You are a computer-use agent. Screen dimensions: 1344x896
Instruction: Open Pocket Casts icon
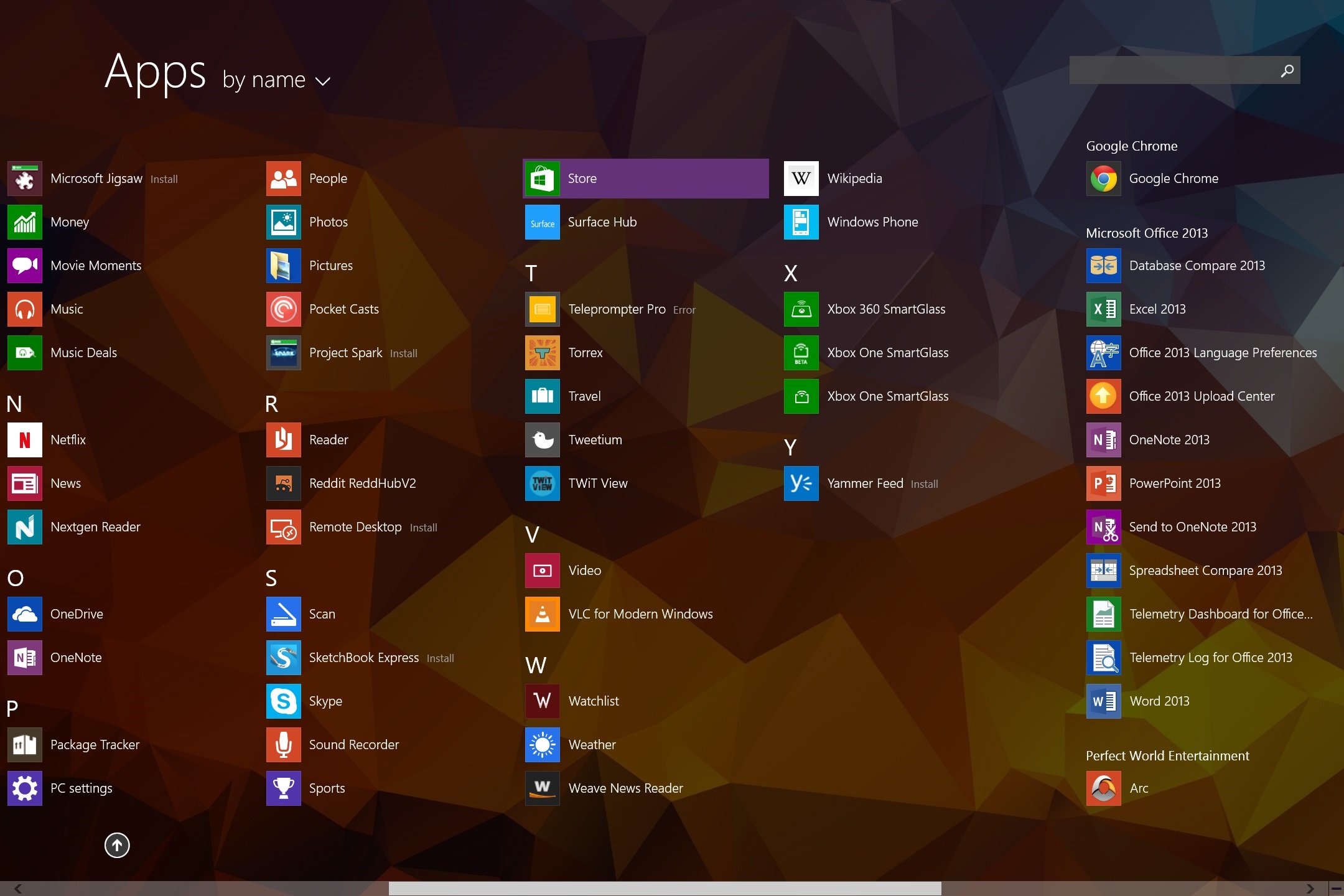click(284, 309)
